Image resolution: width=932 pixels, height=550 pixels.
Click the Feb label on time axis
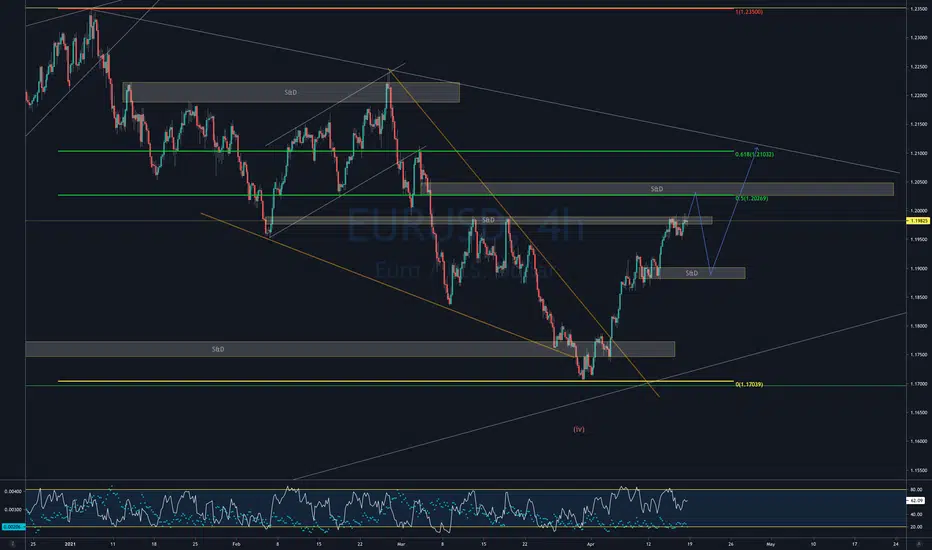[236, 543]
